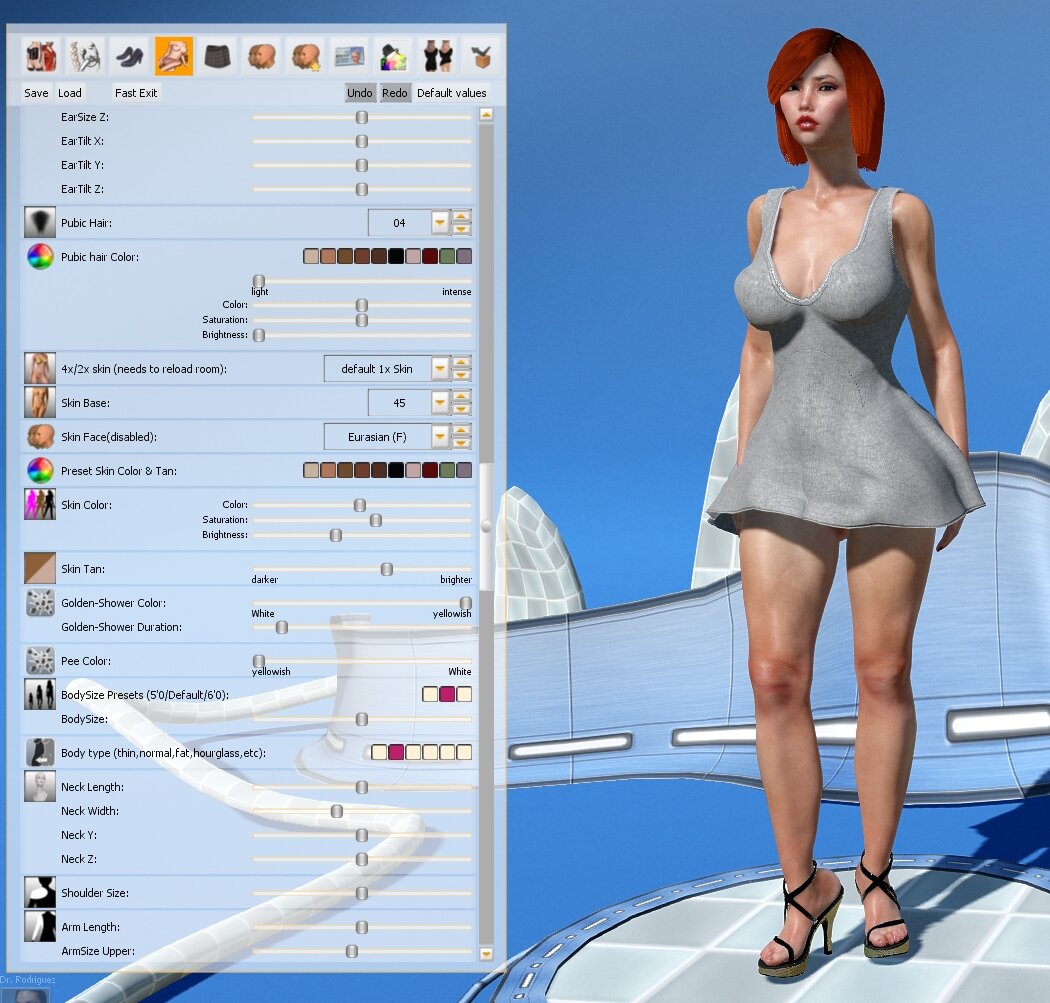Image resolution: width=1050 pixels, height=1003 pixels.
Task: Click the Skin Color Saturation slider handle
Action: pos(376,520)
